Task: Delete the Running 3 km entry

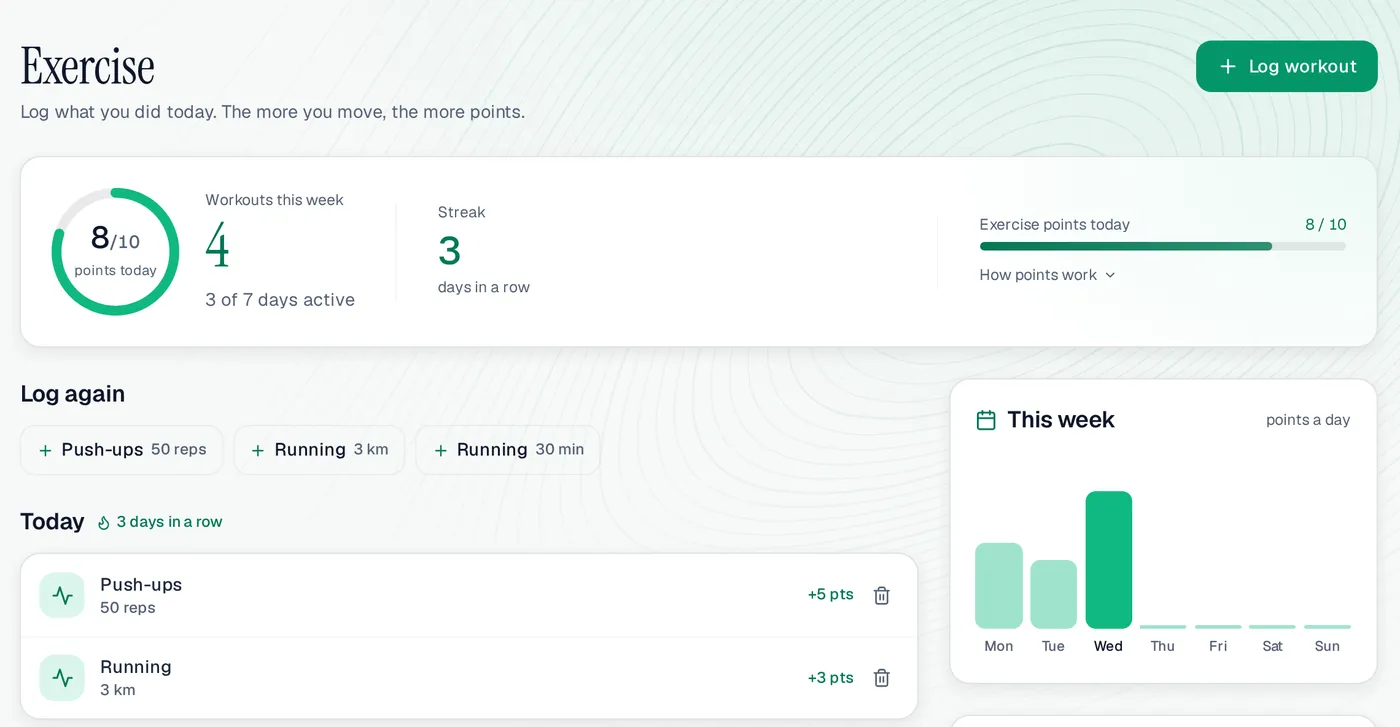Action: pyautogui.click(x=881, y=678)
